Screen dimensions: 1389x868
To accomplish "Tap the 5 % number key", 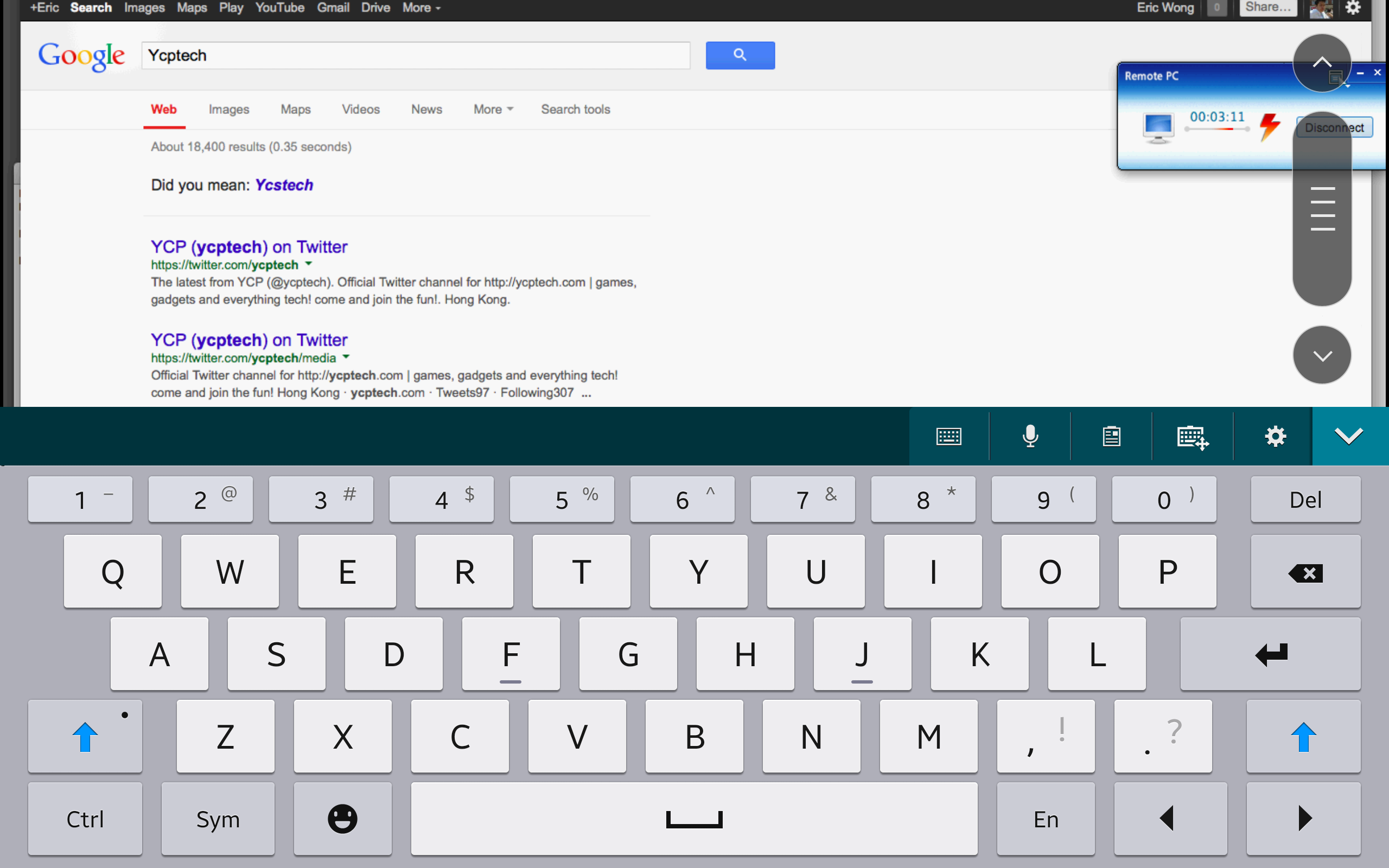I will (562, 500).
